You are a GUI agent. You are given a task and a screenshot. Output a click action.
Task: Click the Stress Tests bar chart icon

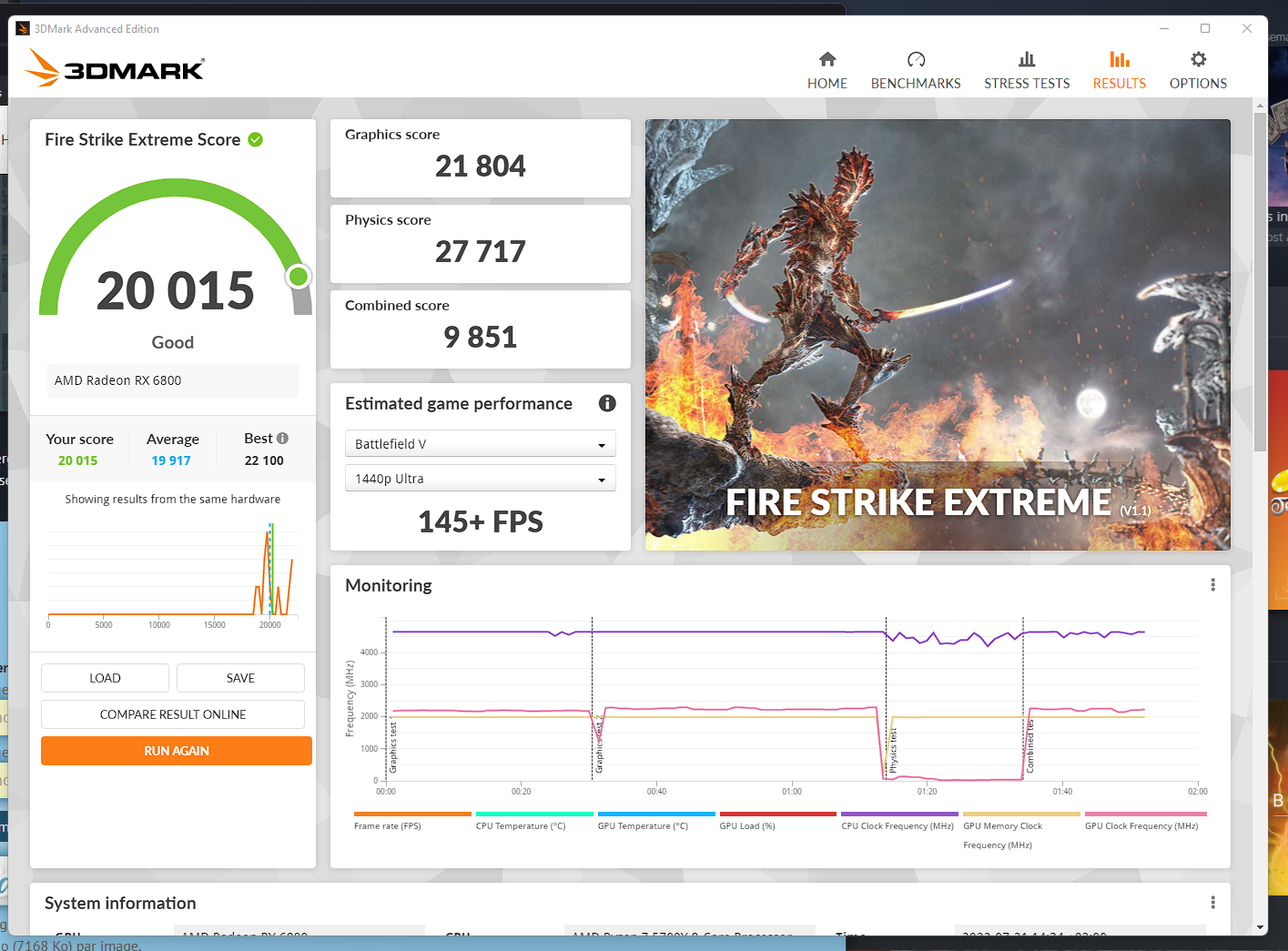pyautogui.click(x=1027, y=59)
